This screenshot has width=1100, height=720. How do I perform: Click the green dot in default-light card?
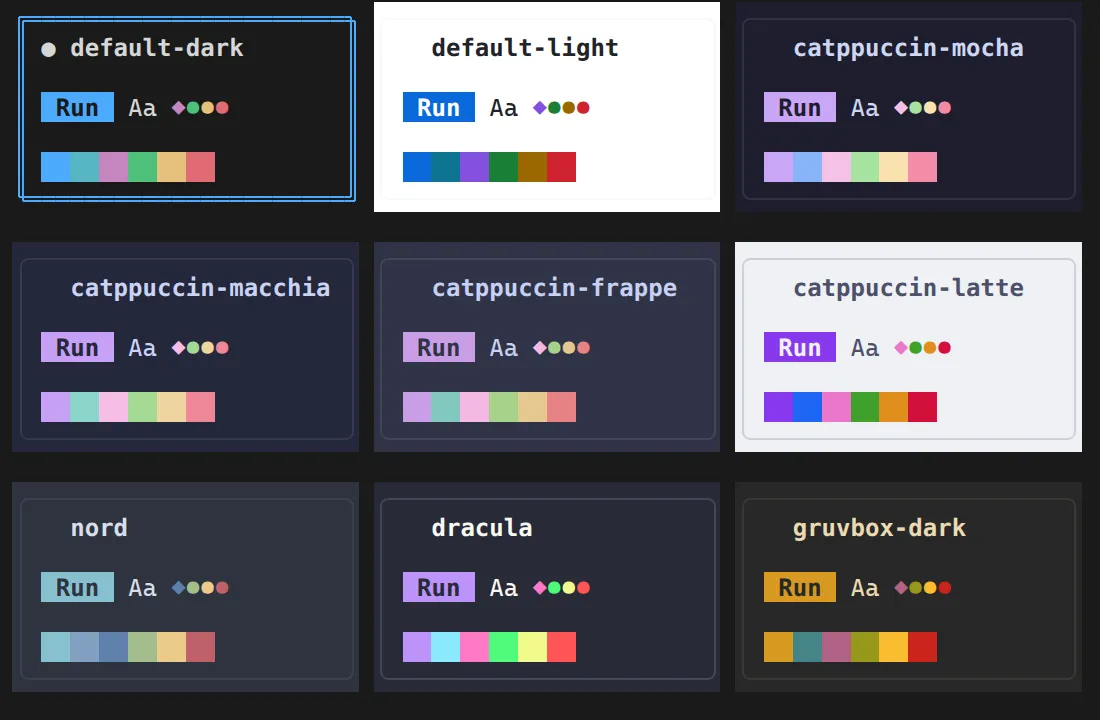554,107
